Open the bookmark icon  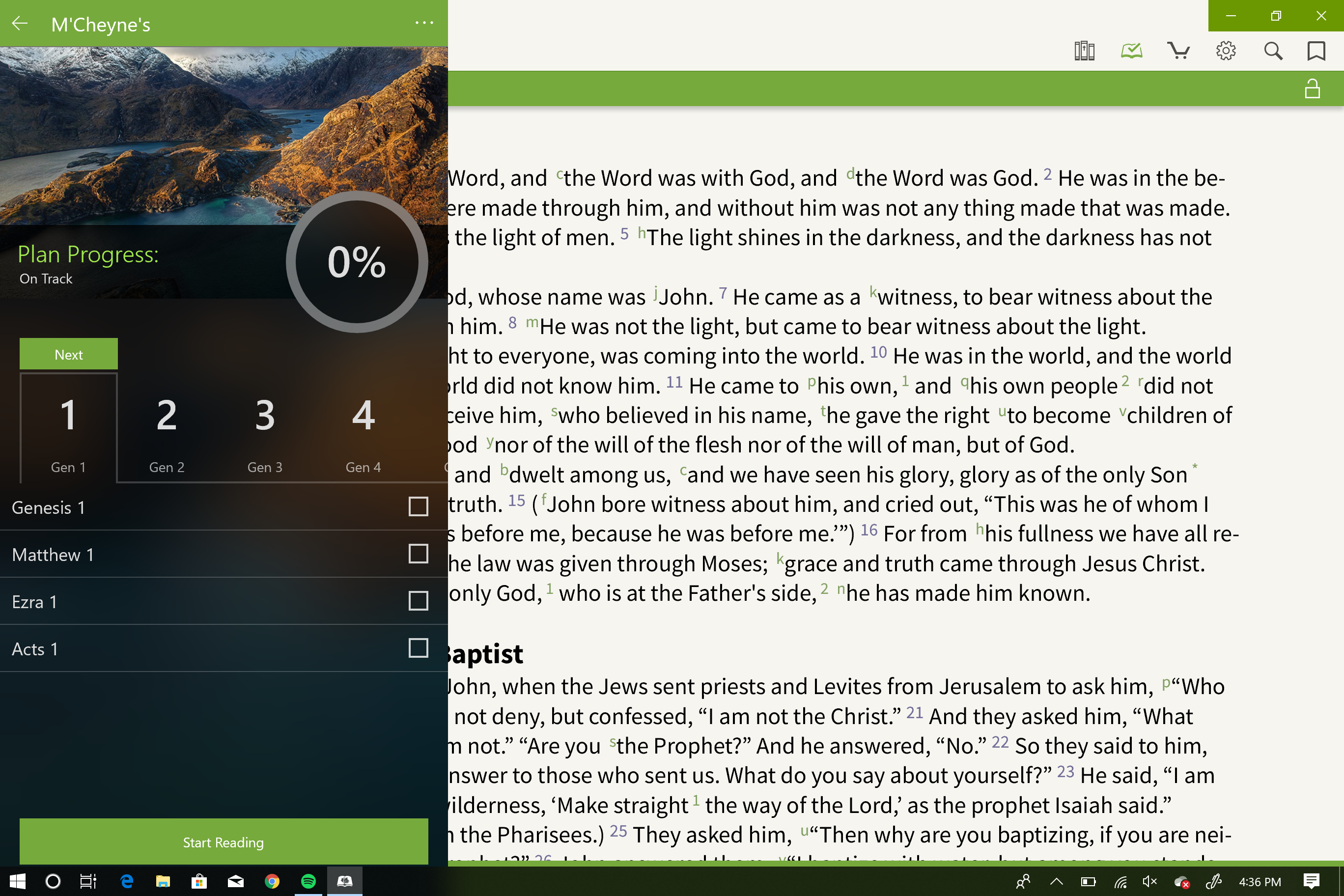pos(1316,51)
